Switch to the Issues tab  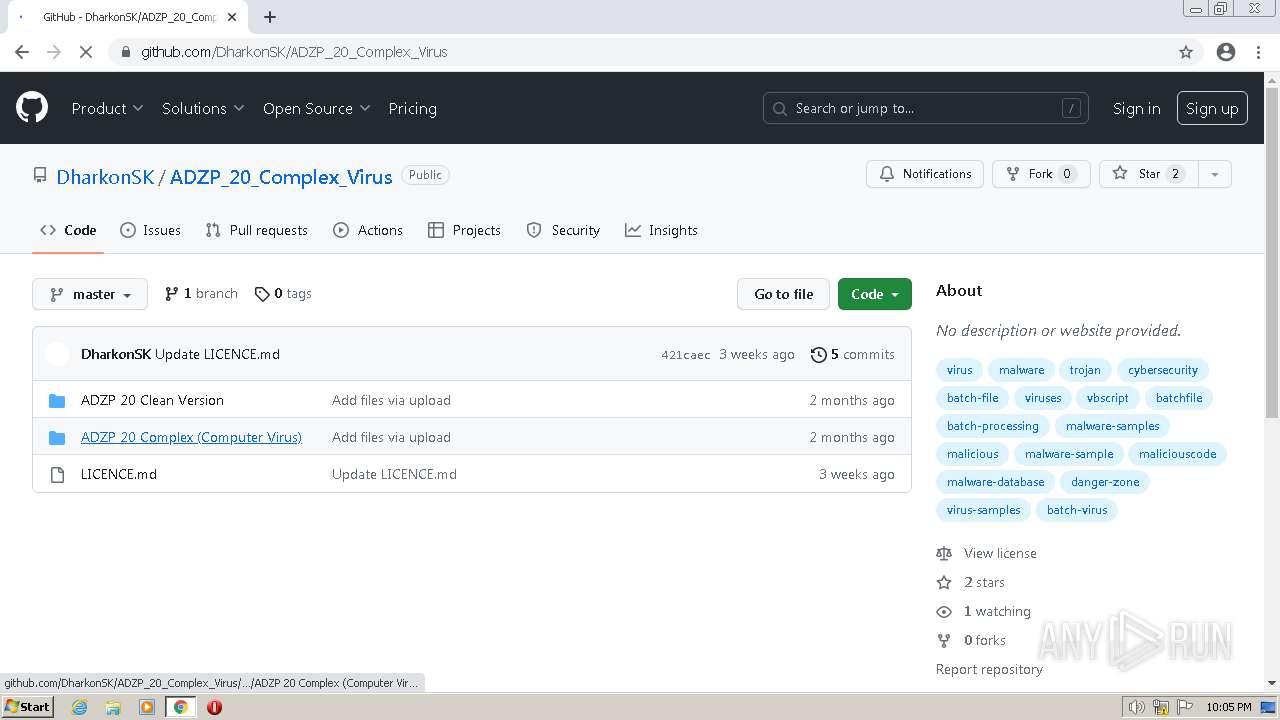click(x=150, y=230)
